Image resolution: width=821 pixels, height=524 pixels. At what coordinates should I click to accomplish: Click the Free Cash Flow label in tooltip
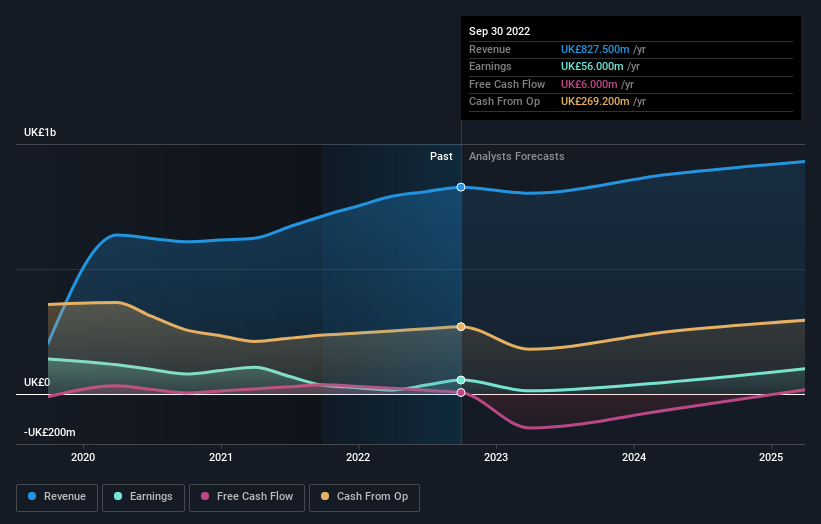coord(507,84)
